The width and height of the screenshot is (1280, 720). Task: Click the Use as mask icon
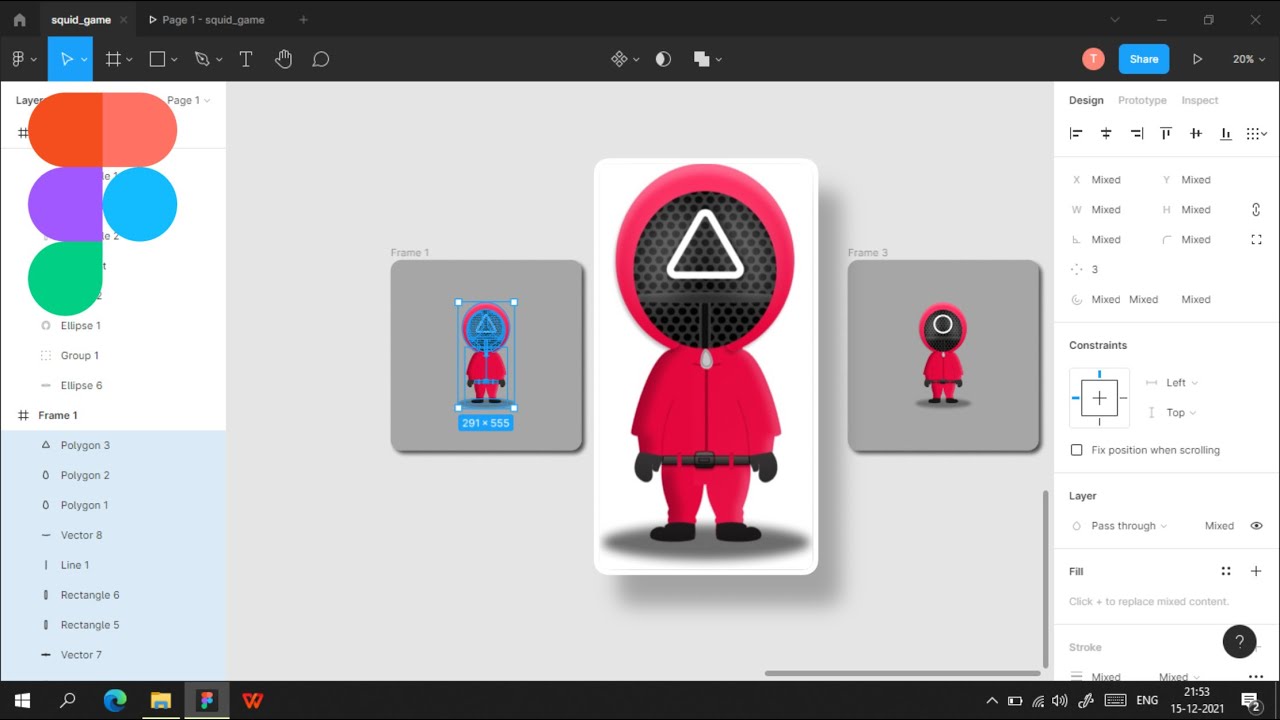[x=663, y=59]
